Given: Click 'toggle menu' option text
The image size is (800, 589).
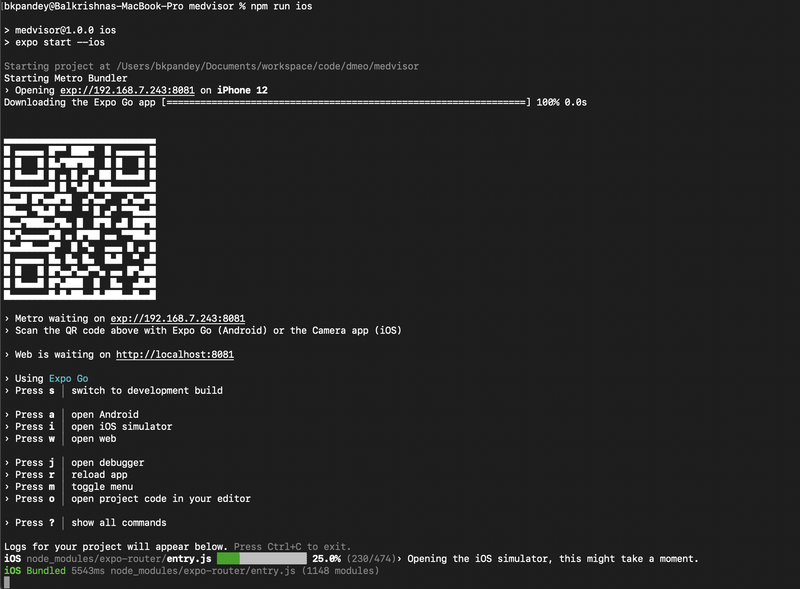Looking at the screenshot, I should pos(102,486).
